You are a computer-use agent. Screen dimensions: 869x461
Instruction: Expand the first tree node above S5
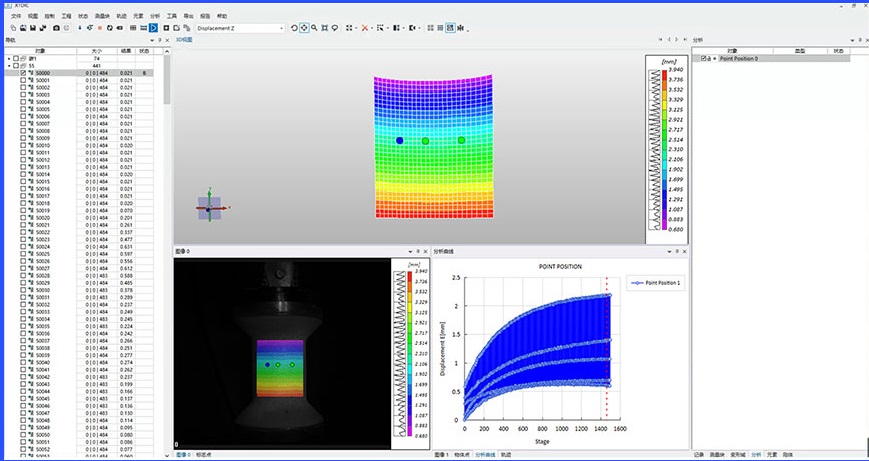tap(9, 59)
